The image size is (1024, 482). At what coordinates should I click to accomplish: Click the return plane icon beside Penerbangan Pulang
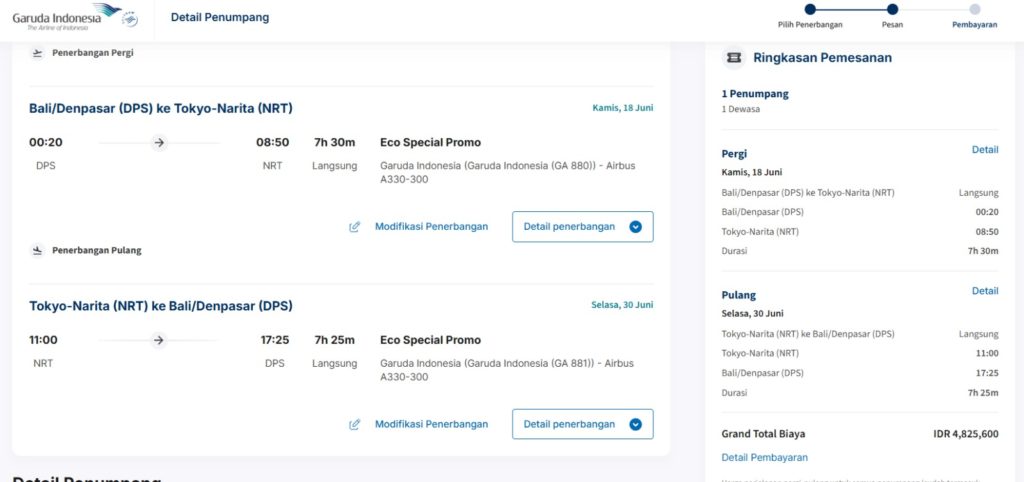pos(38,250)
